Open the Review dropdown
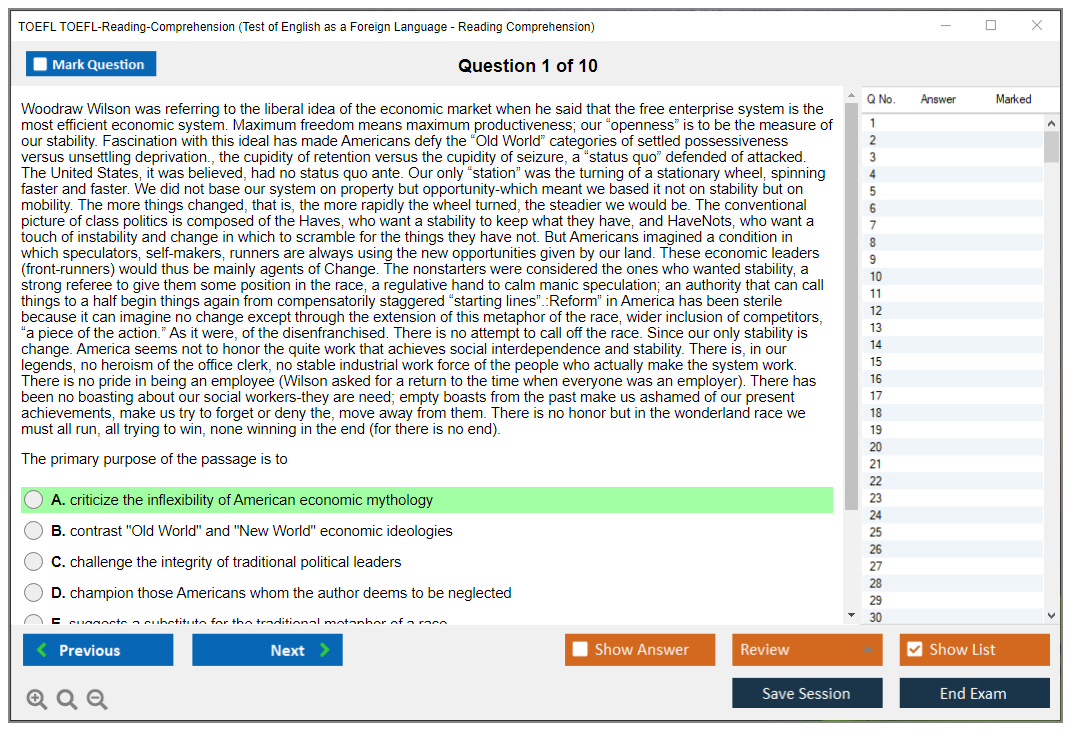Image resolution: width=1075 pixels, height=735 pixels. coord(807,650)
